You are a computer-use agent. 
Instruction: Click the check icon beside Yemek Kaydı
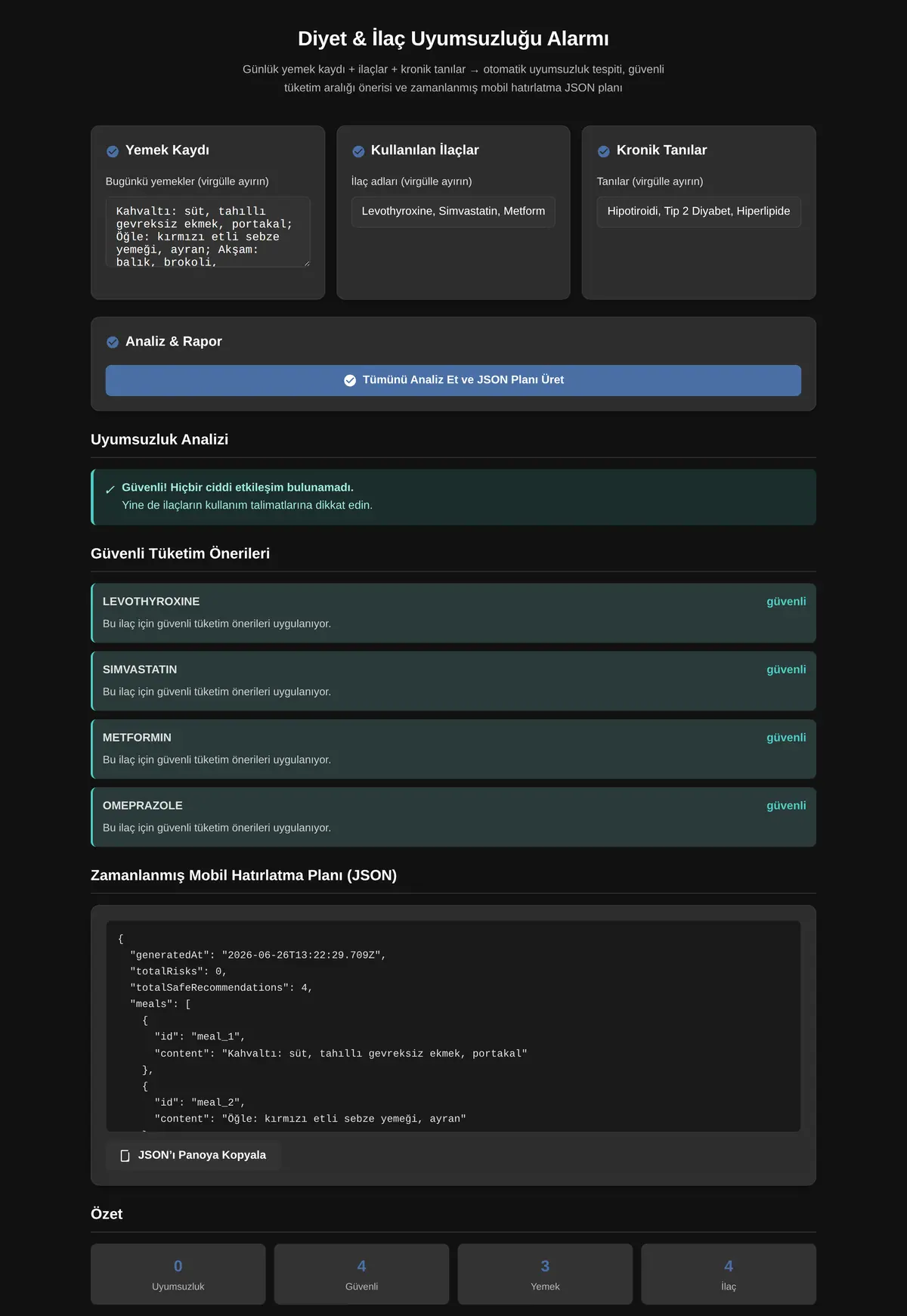coord(113,151)
